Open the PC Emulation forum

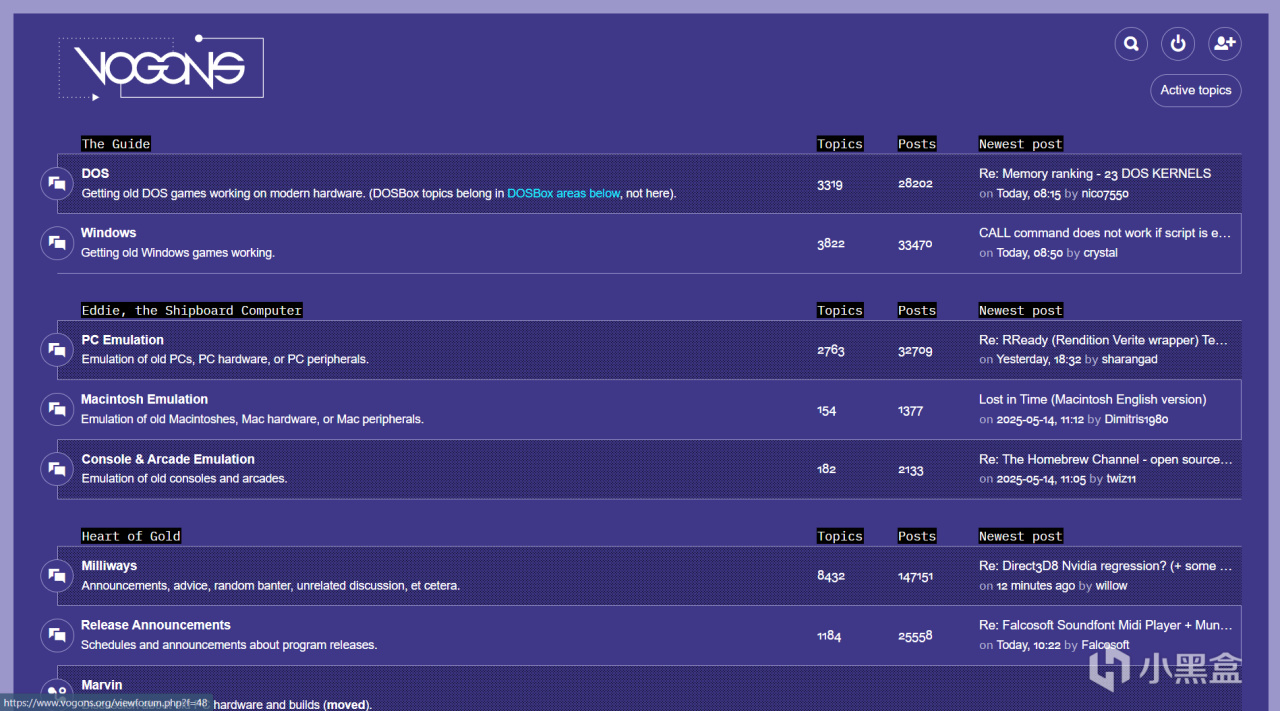pyautogui.click(x=122, y=340)
